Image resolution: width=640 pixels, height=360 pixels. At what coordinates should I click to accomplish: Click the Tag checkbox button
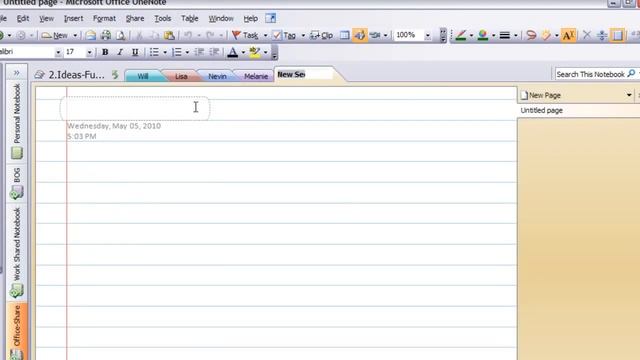(284, 36)
